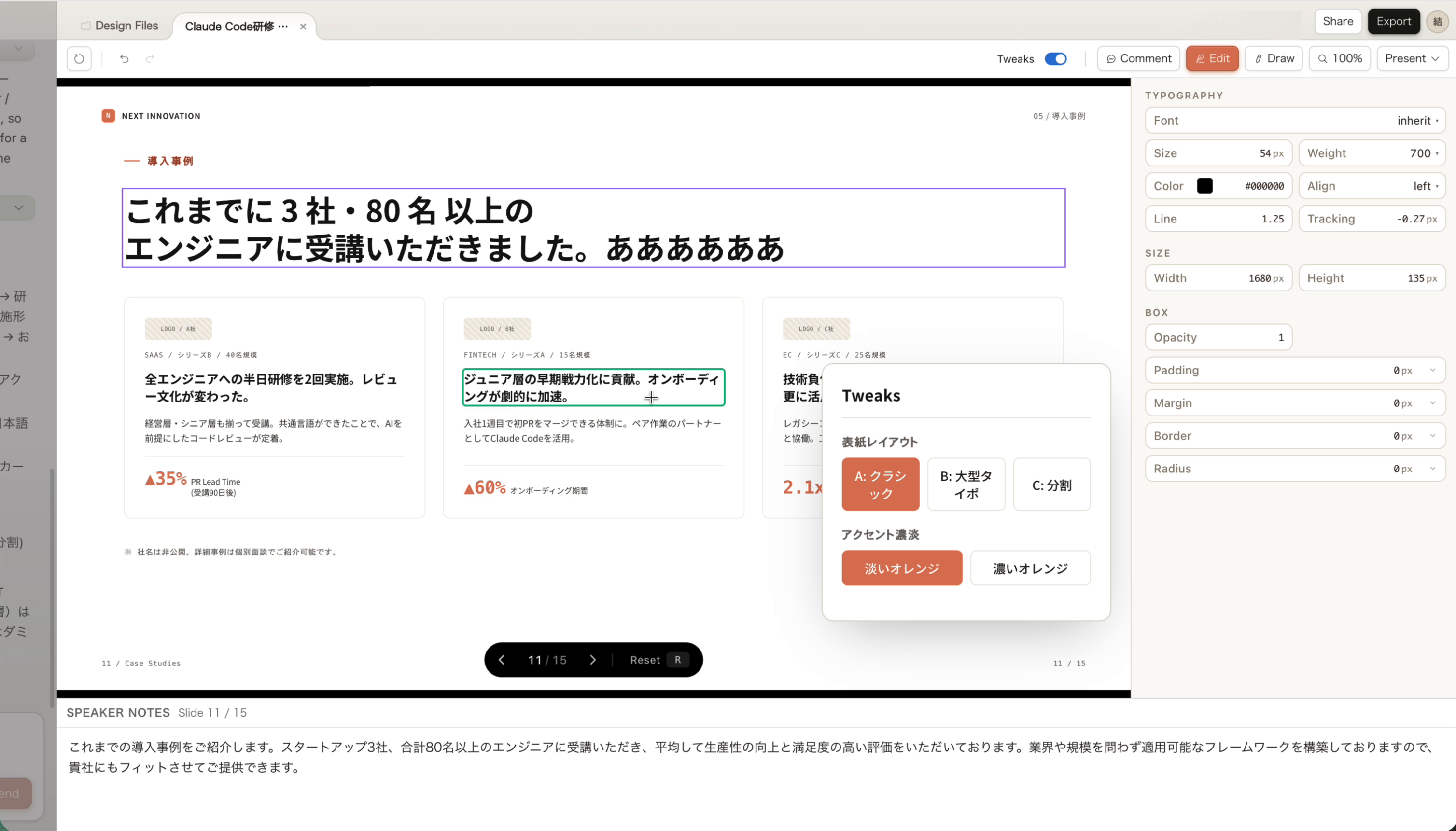Open the Comment tool

(x=1137, y=58)
